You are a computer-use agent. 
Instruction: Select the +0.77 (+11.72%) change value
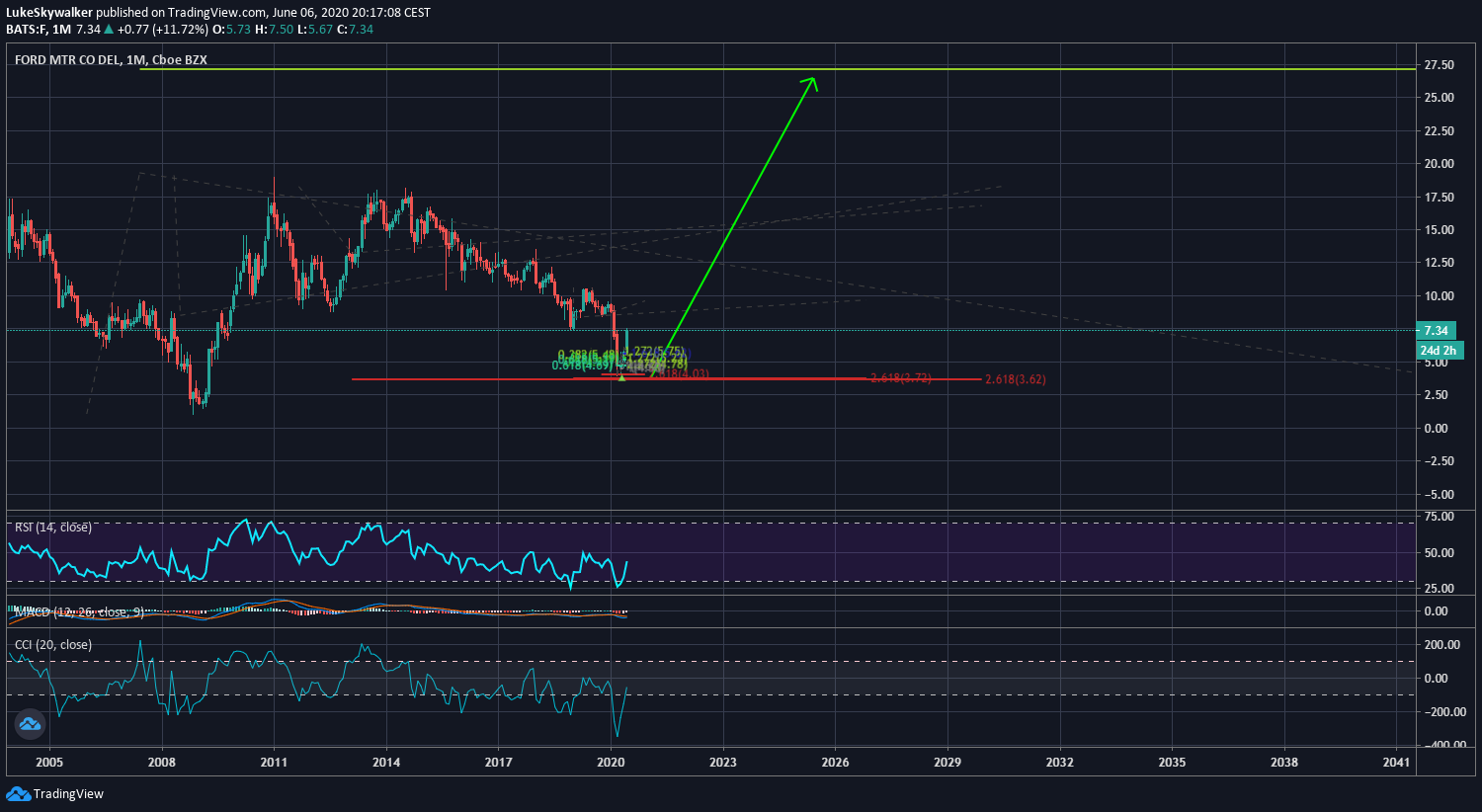(x=163, y=30)
